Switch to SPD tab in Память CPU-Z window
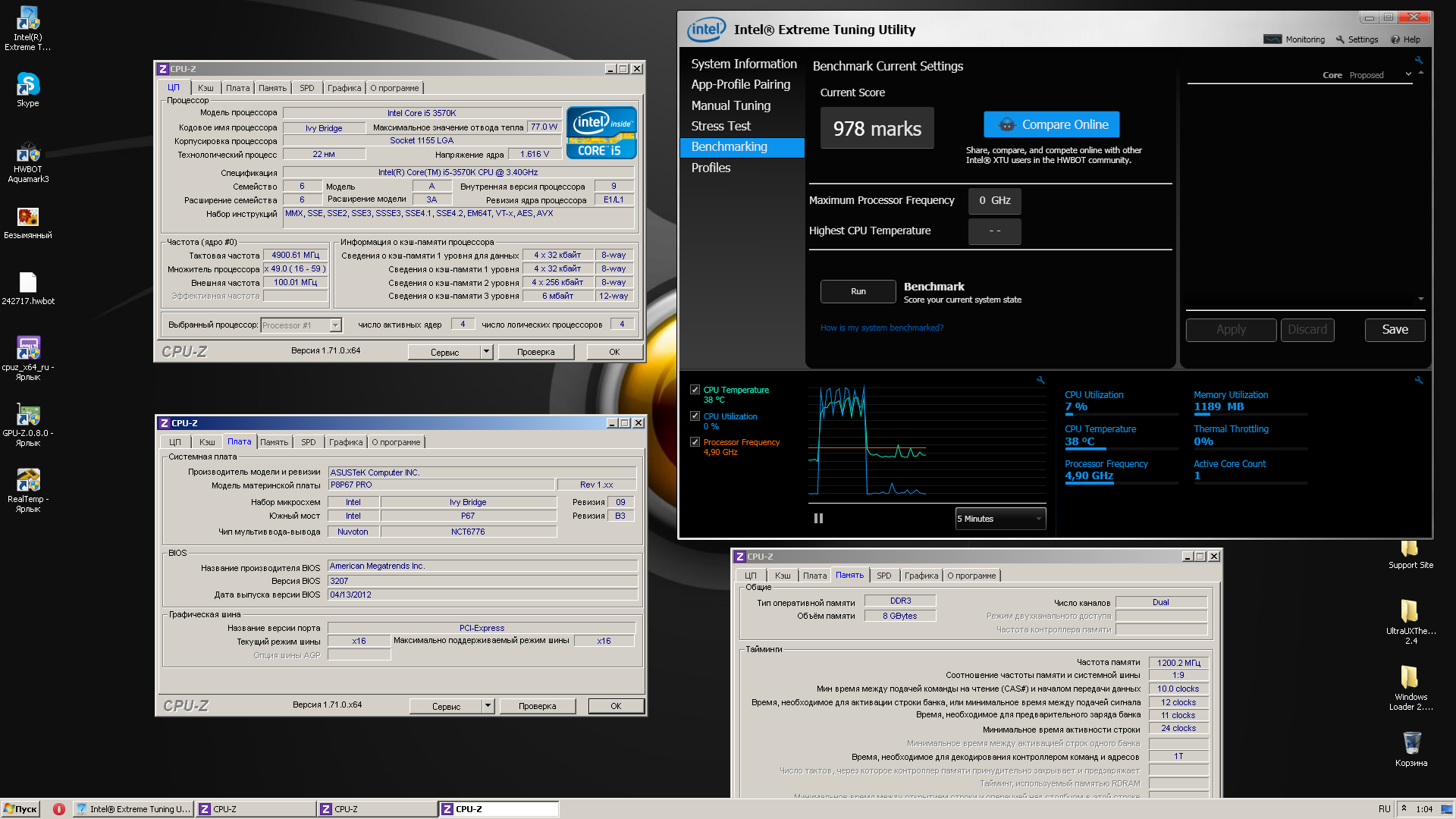This screenshot has height=819, width=1456. click(x=884, y=576)
